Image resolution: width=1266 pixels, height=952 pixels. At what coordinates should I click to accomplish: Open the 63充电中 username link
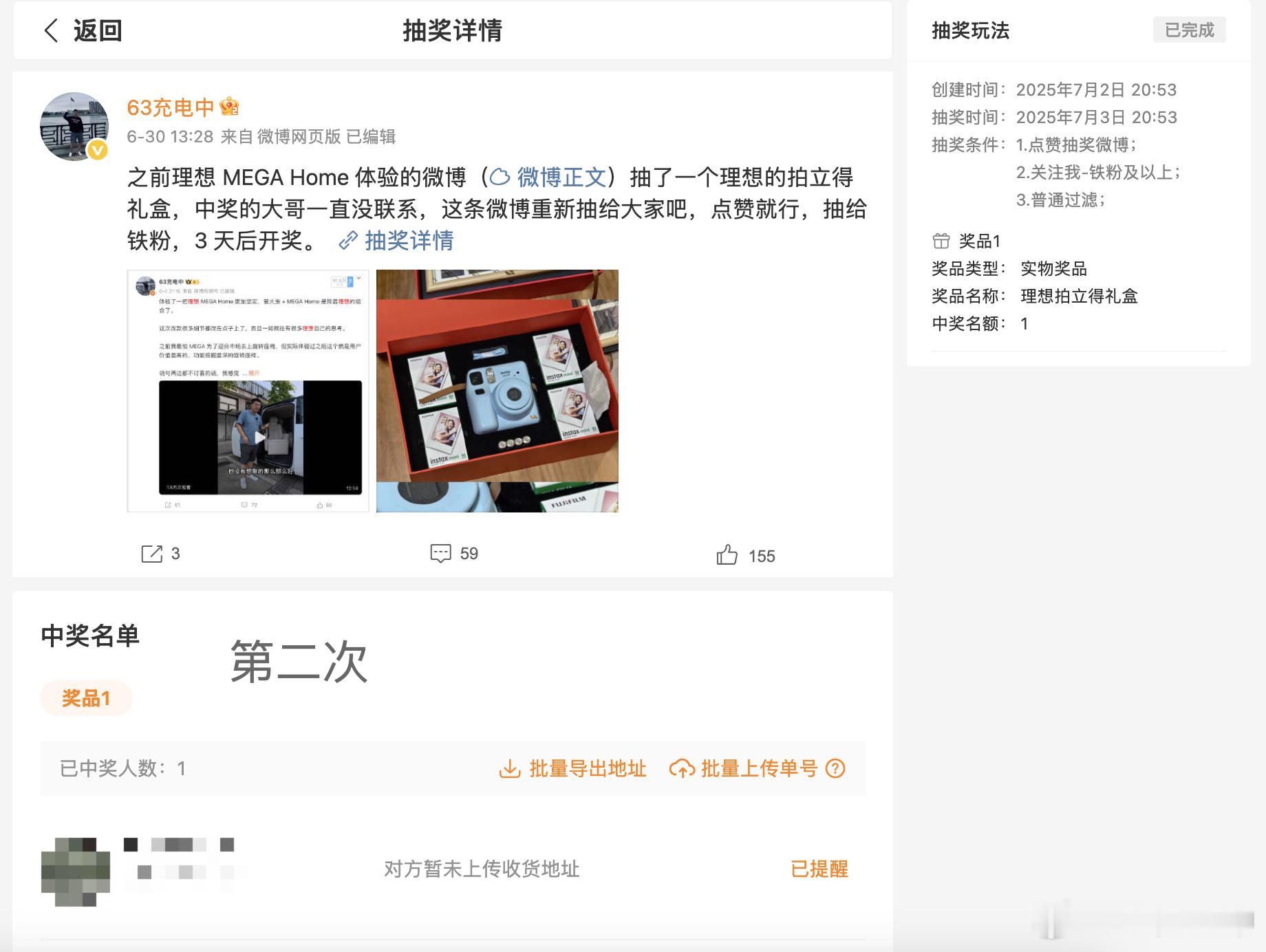(171, 107)
